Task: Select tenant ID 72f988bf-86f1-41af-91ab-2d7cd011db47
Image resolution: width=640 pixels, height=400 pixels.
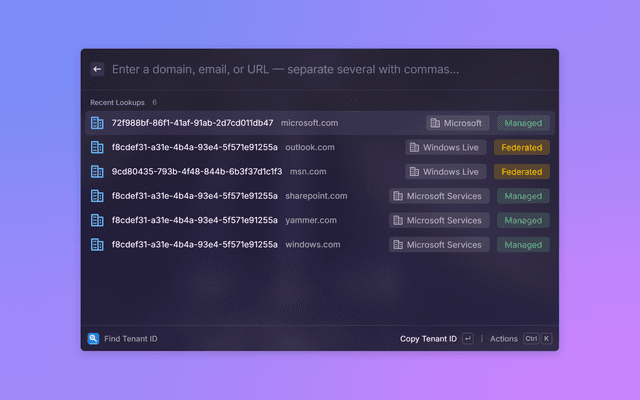Action: [x=193, y=123]
